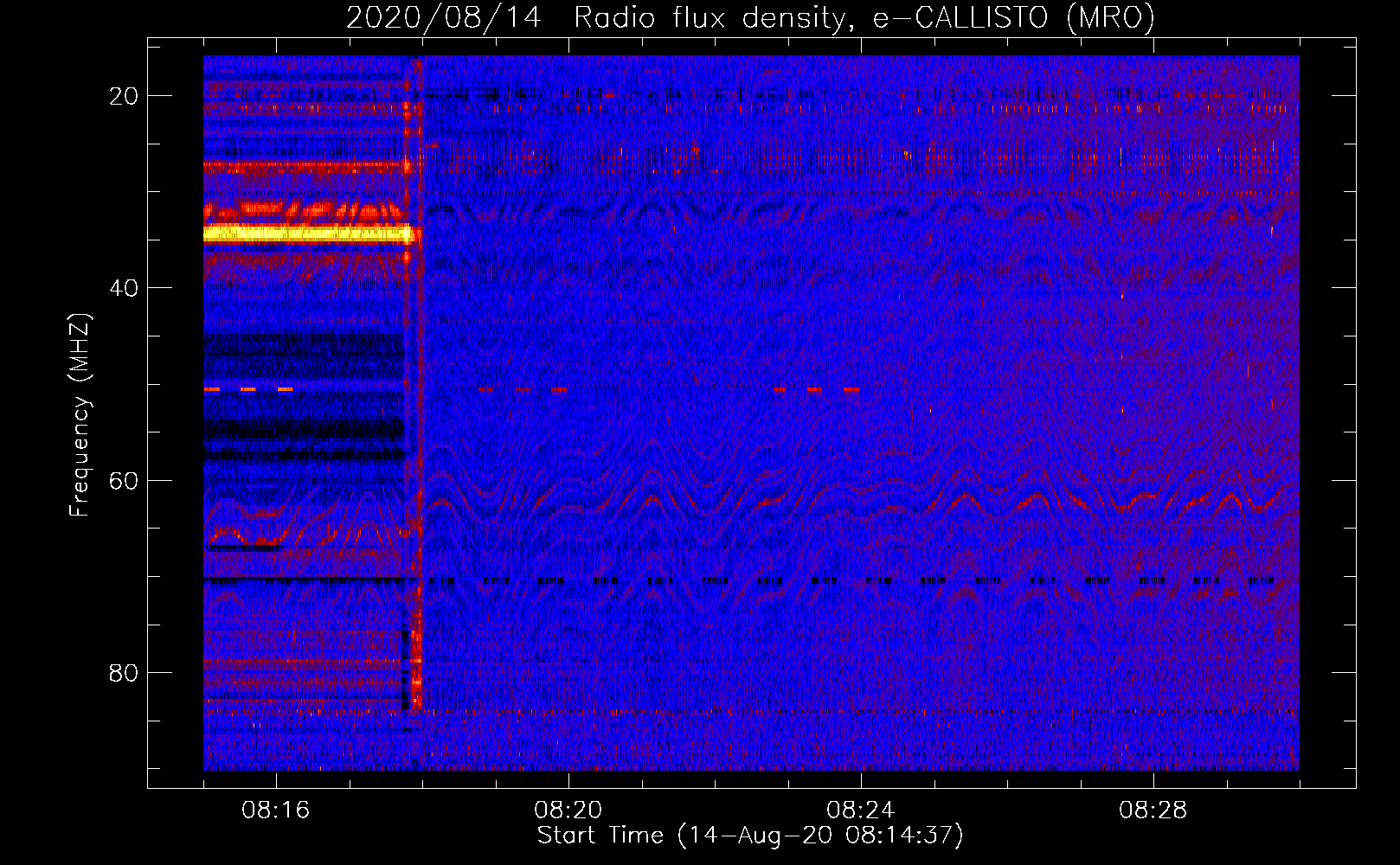1400x865 pixels.
Task: Click the 20 MHz frequency tick label
Action: [124, 96]
